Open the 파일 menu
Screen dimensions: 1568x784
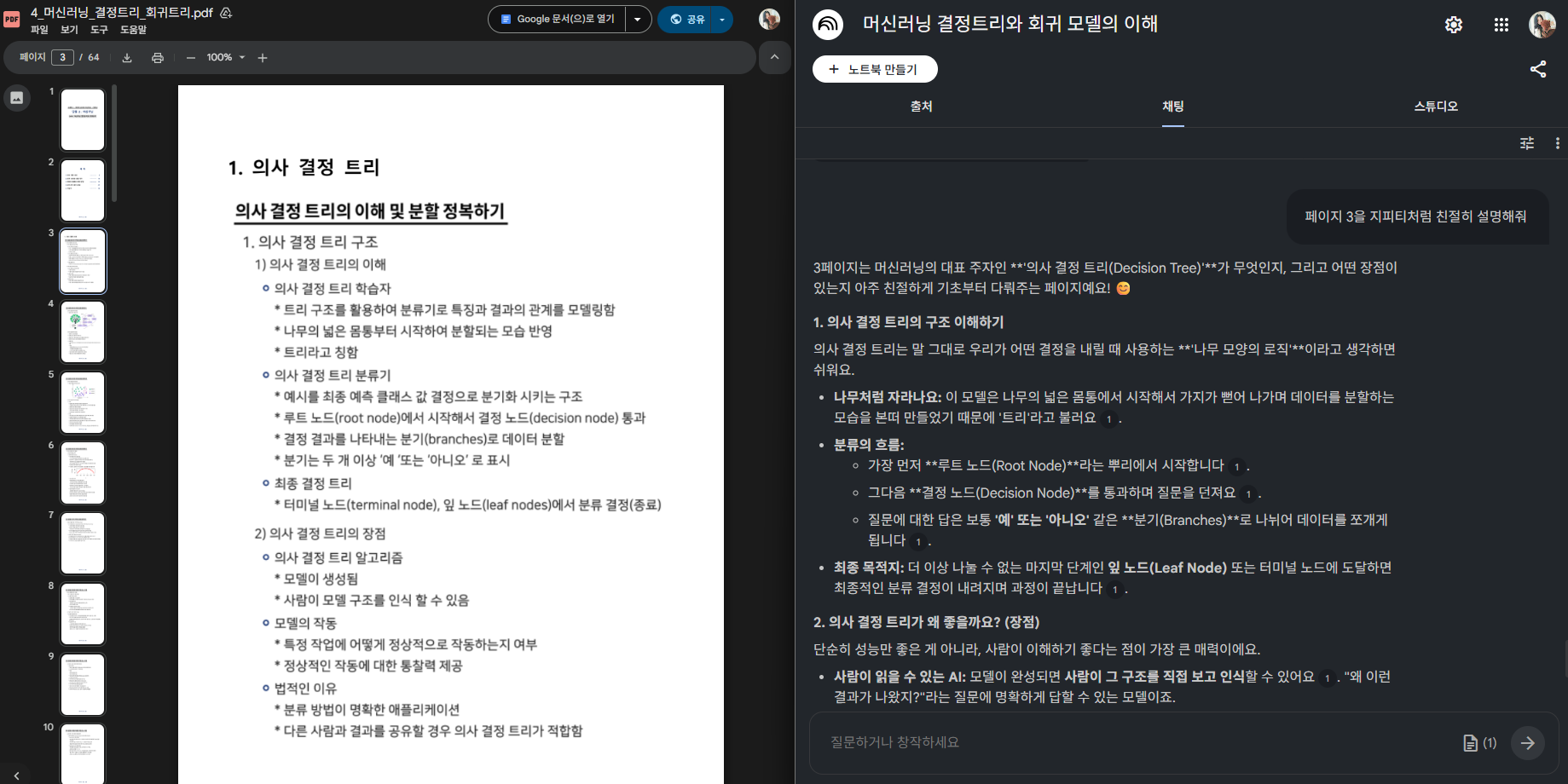point(39,30)
